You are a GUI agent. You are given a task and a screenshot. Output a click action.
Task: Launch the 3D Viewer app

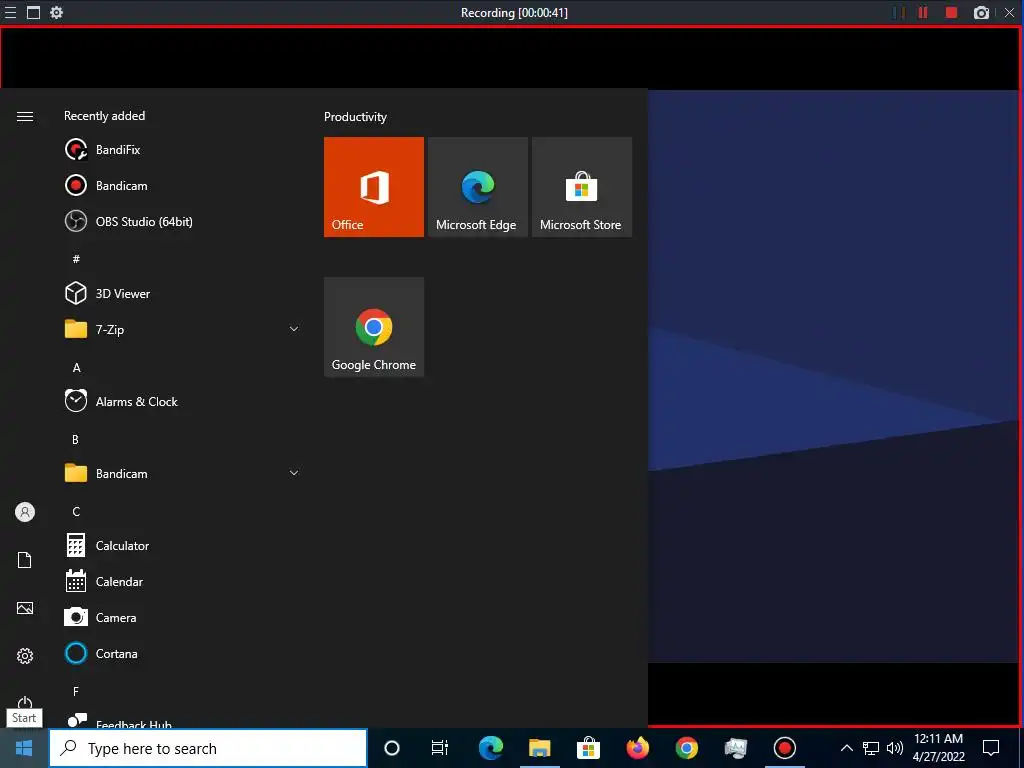(x=183, y=294)
